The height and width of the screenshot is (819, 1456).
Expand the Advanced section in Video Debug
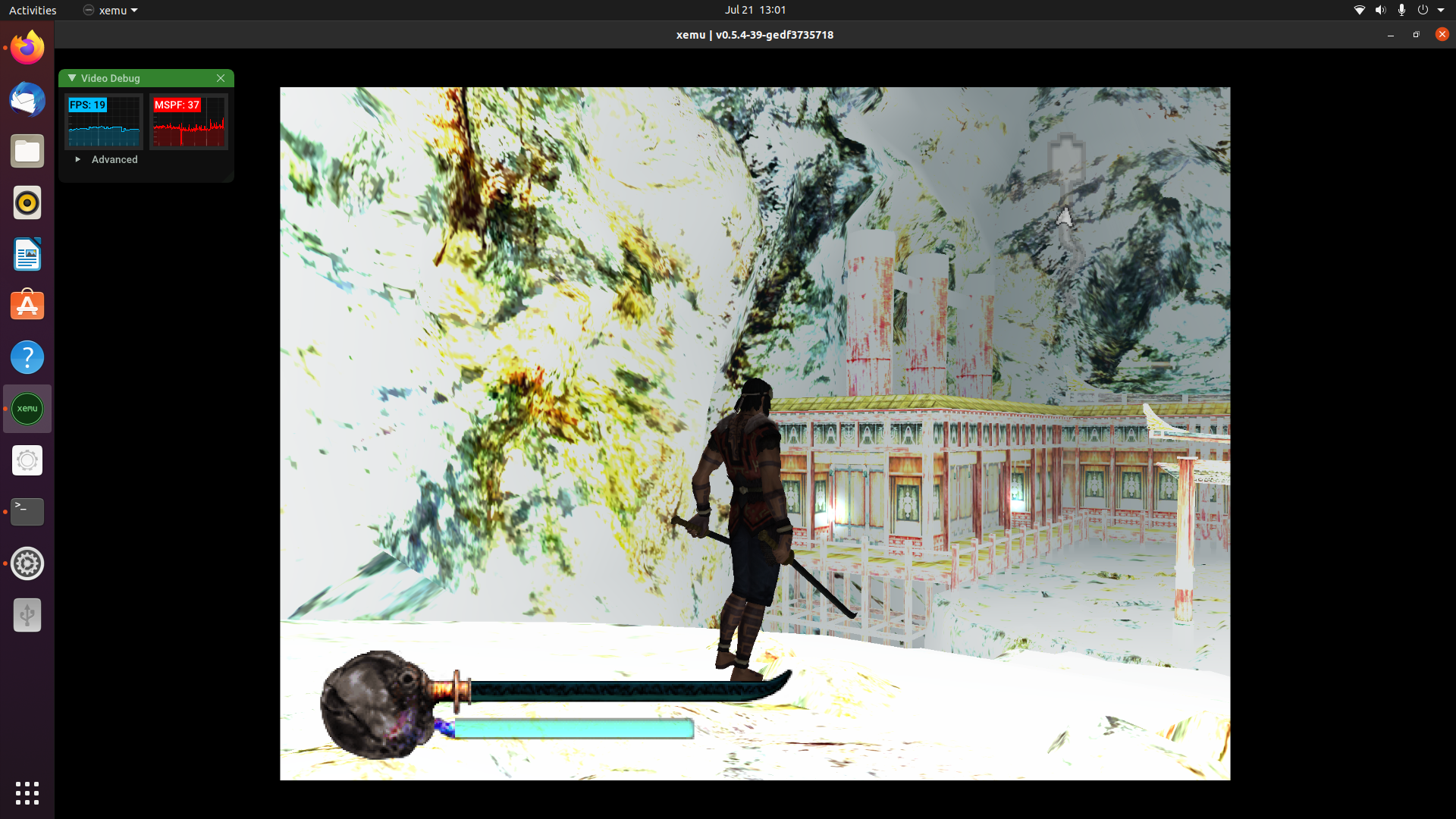106,159
